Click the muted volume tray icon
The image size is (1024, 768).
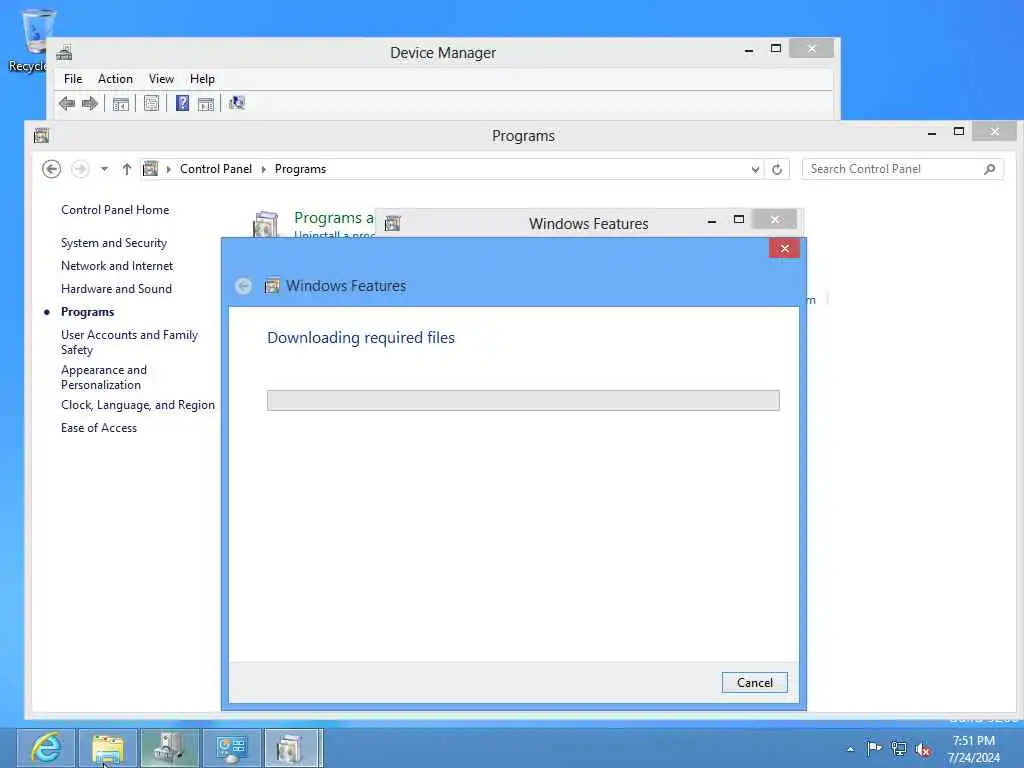point(923,750)
